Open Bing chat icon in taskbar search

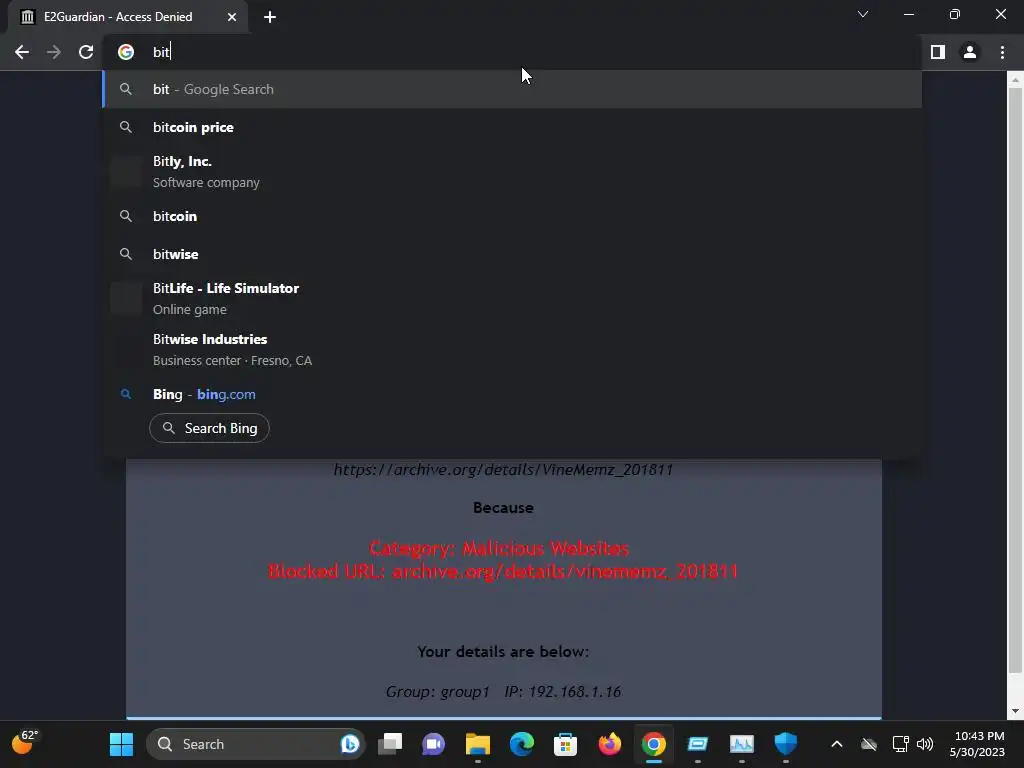(x=350, y=744)
